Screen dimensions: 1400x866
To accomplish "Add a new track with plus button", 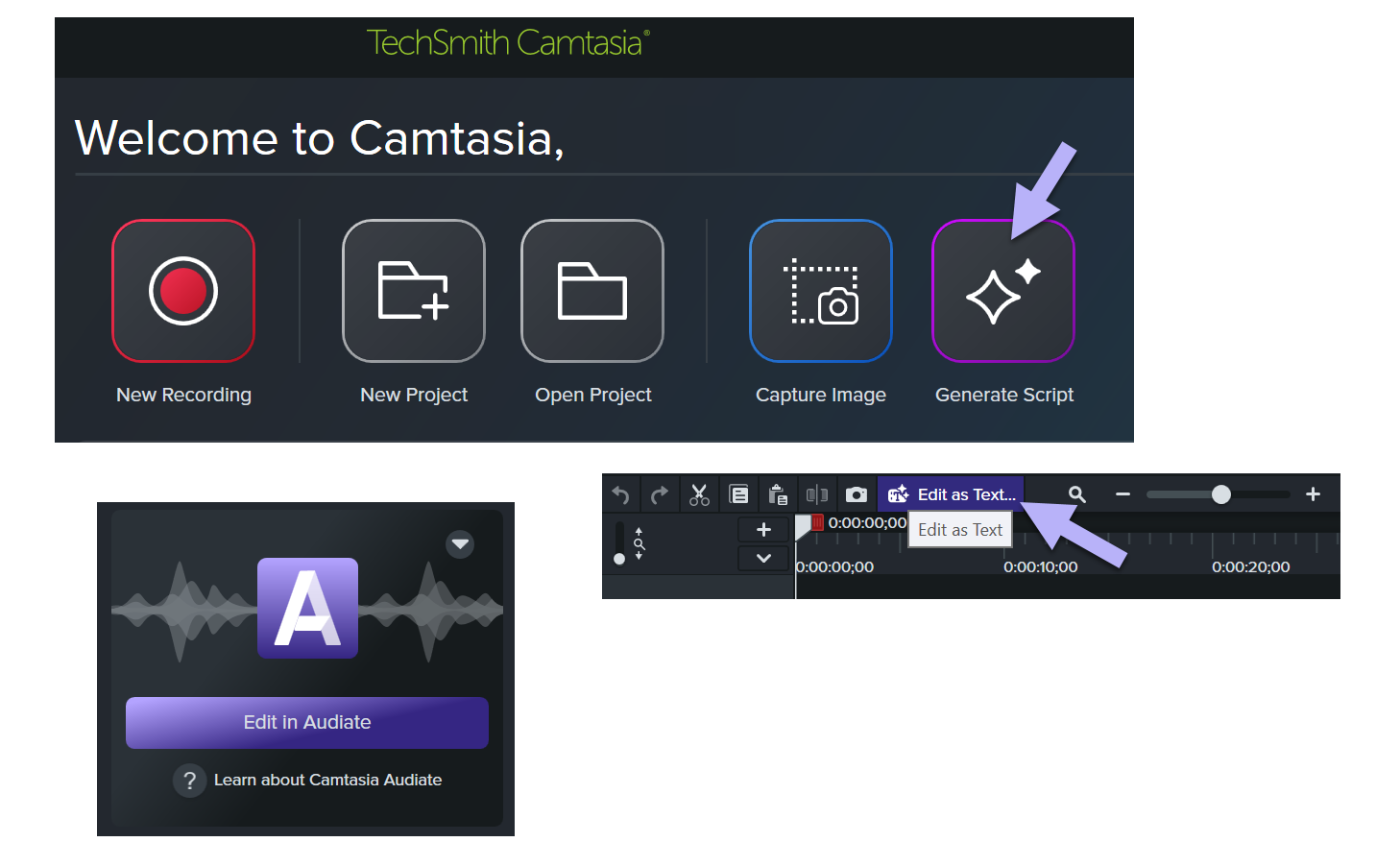I will tap(763, 529).
